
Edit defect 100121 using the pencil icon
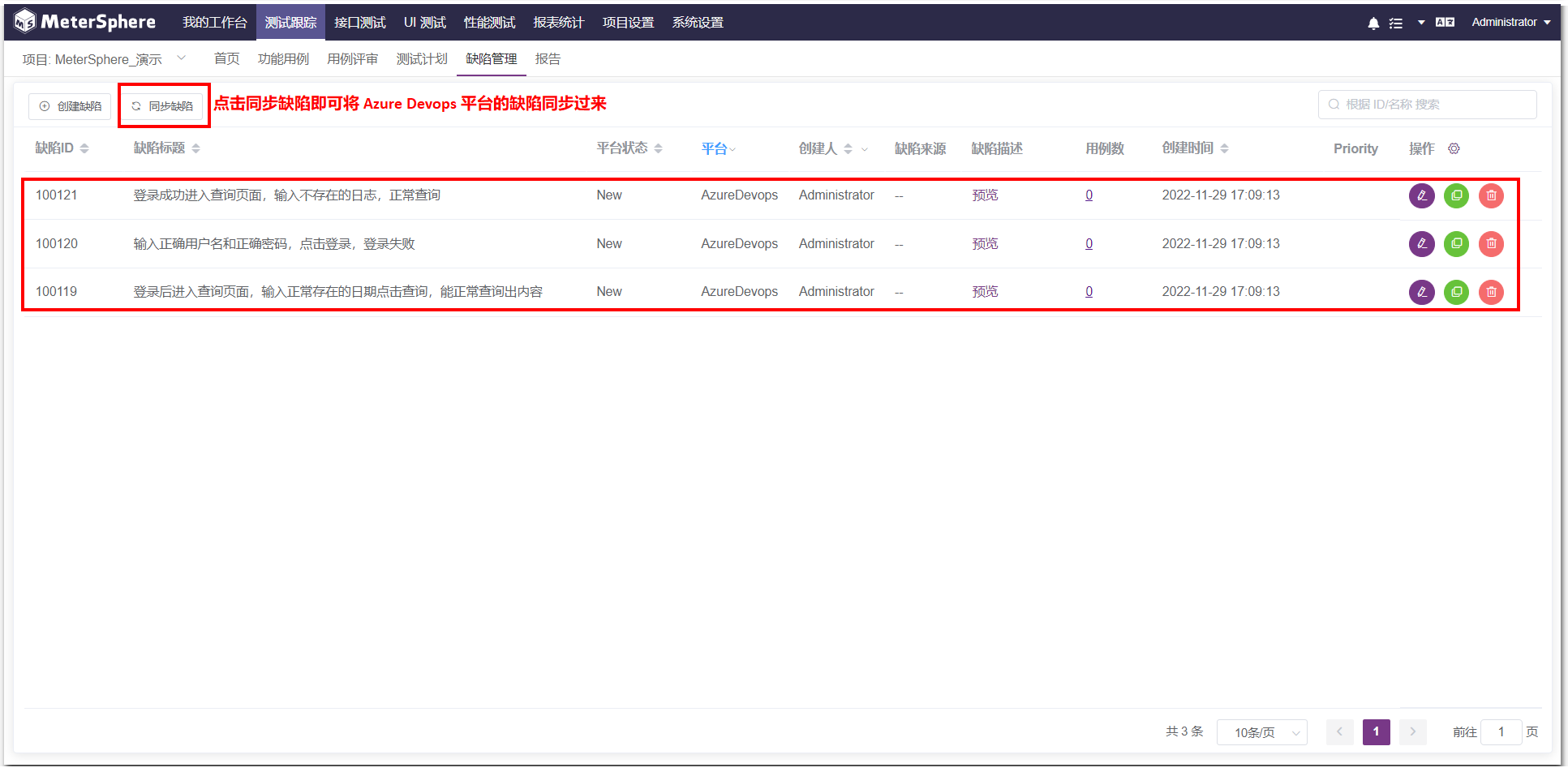click(x=1421, y=195)
